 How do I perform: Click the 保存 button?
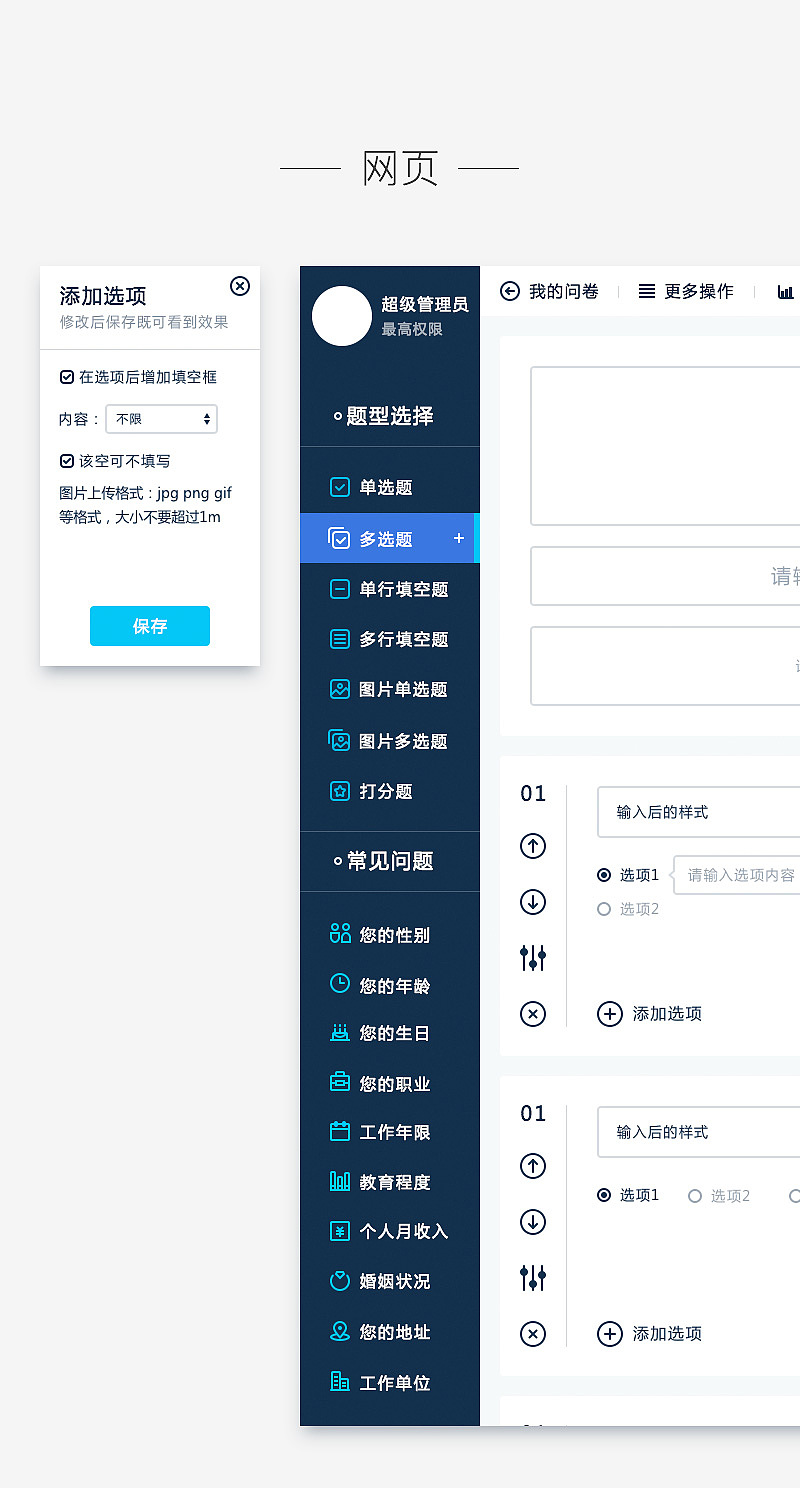coord(150,626)
